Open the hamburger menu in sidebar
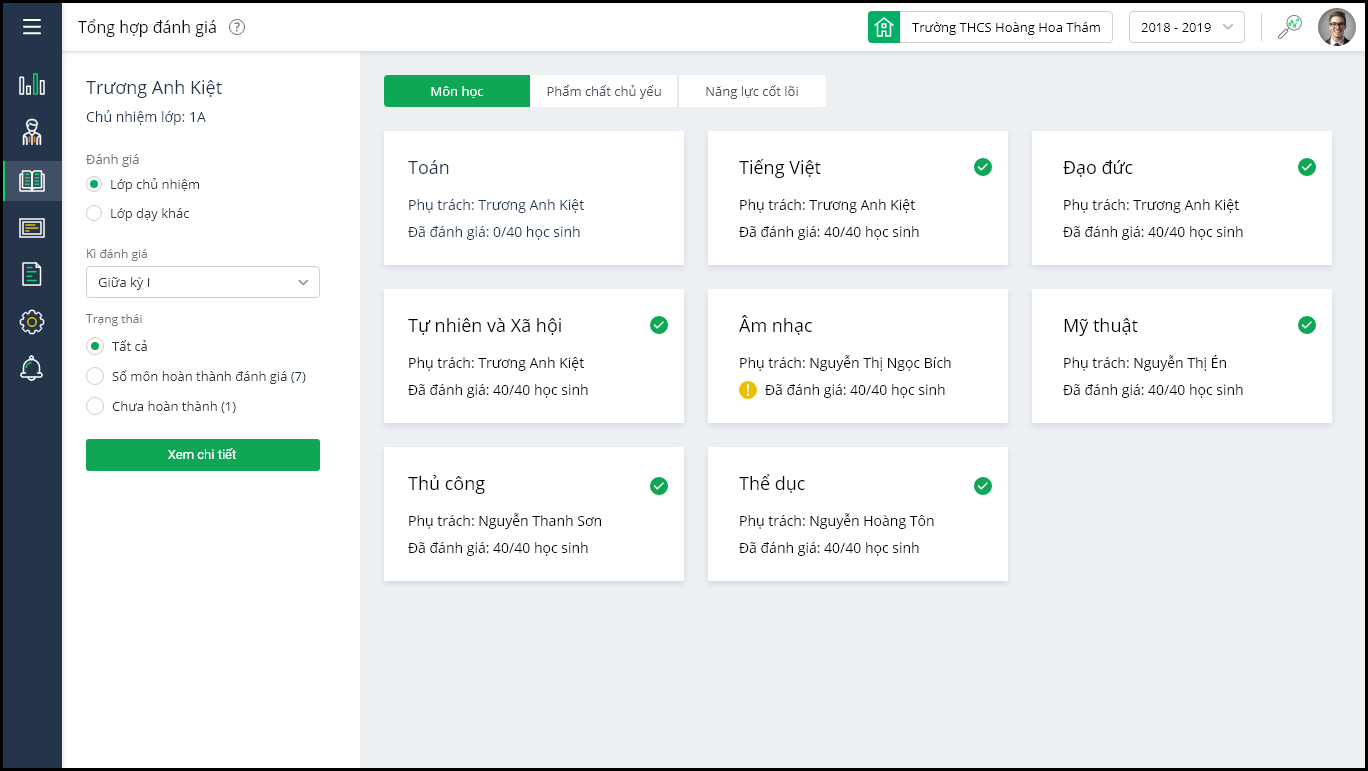This screenshot has height=771, width=1368. [x=32, y=27]
